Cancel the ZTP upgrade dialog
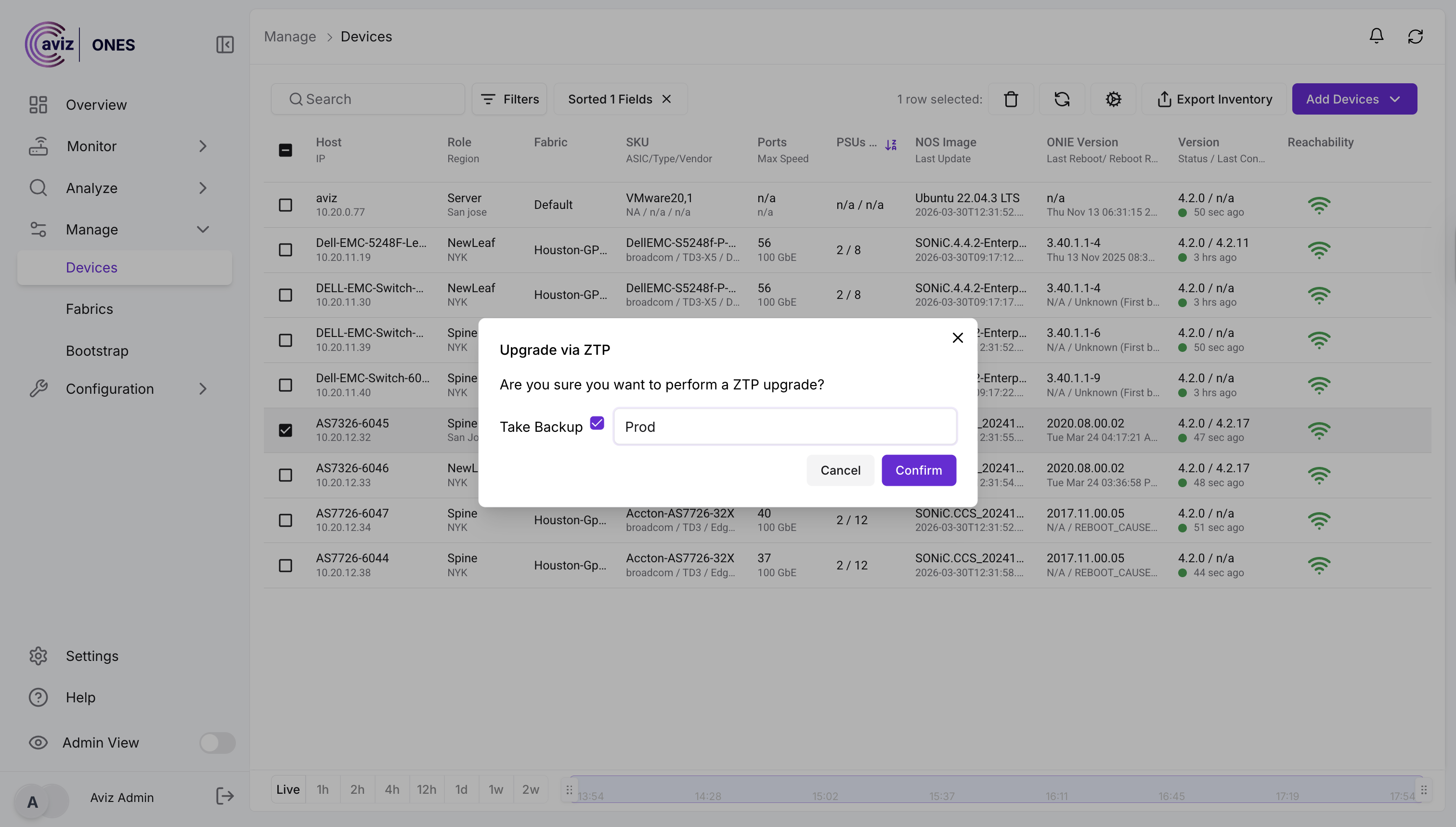 coord(840,470)
